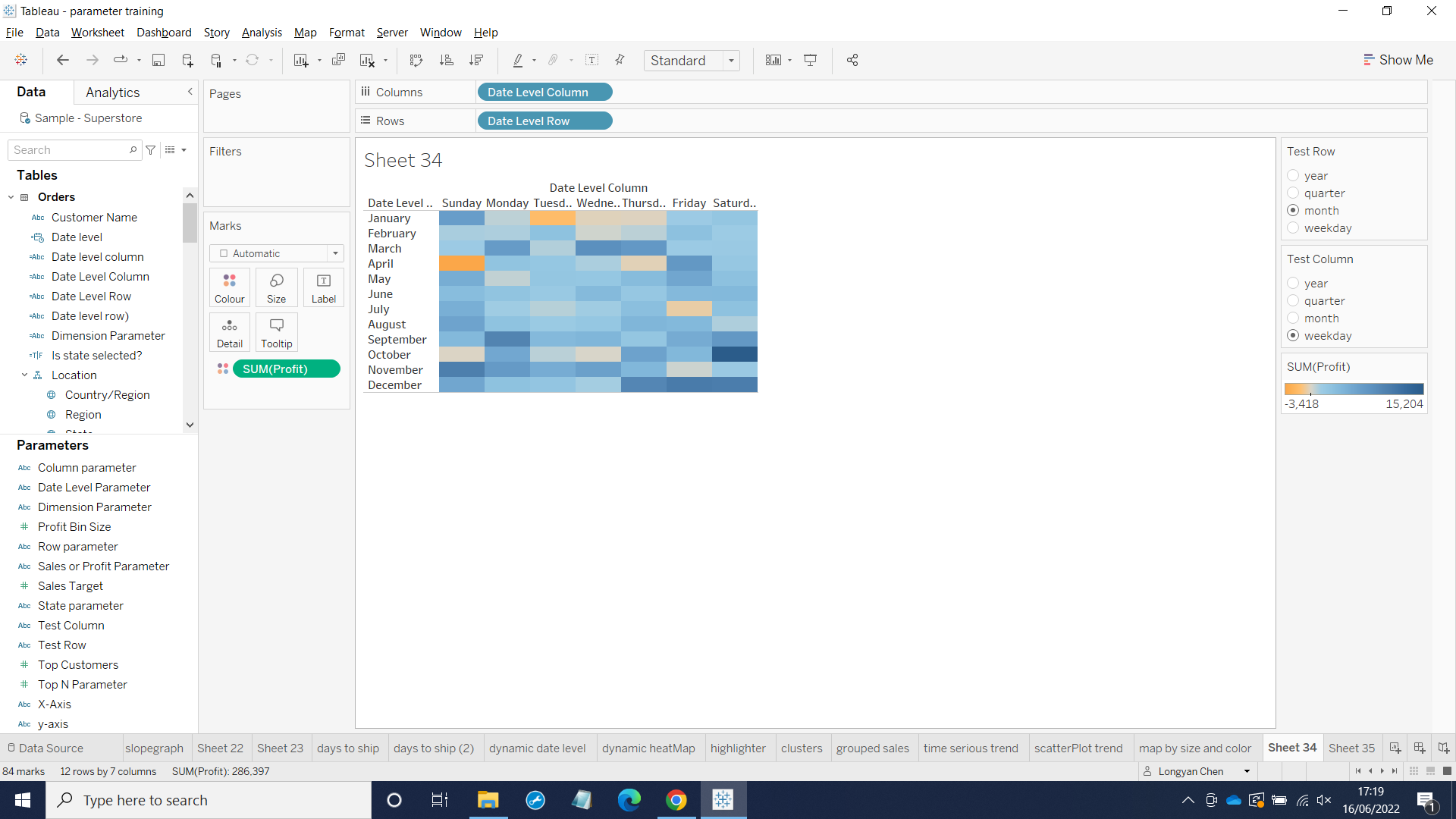
Task: Click the Share workbook icon
Action: (852, 61)
